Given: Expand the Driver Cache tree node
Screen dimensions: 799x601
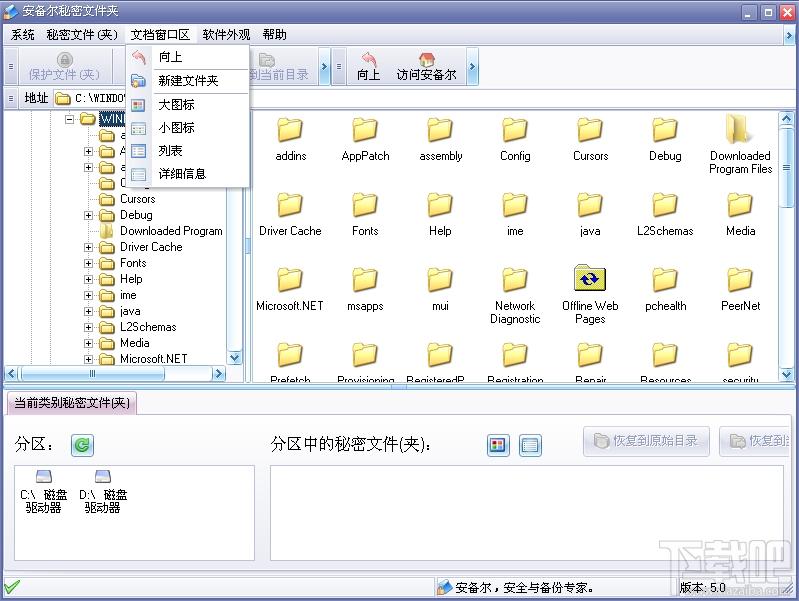Looking at the screenshot, I should tap(89, 247).
